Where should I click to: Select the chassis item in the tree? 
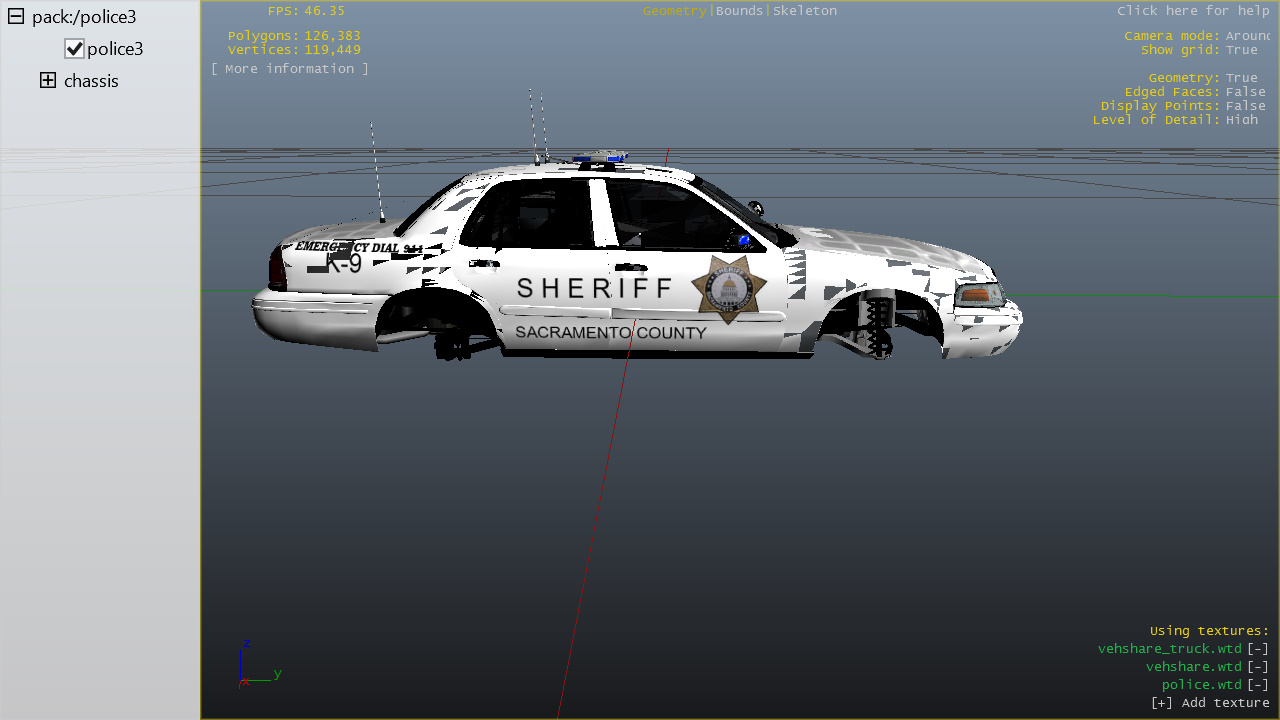91,81
